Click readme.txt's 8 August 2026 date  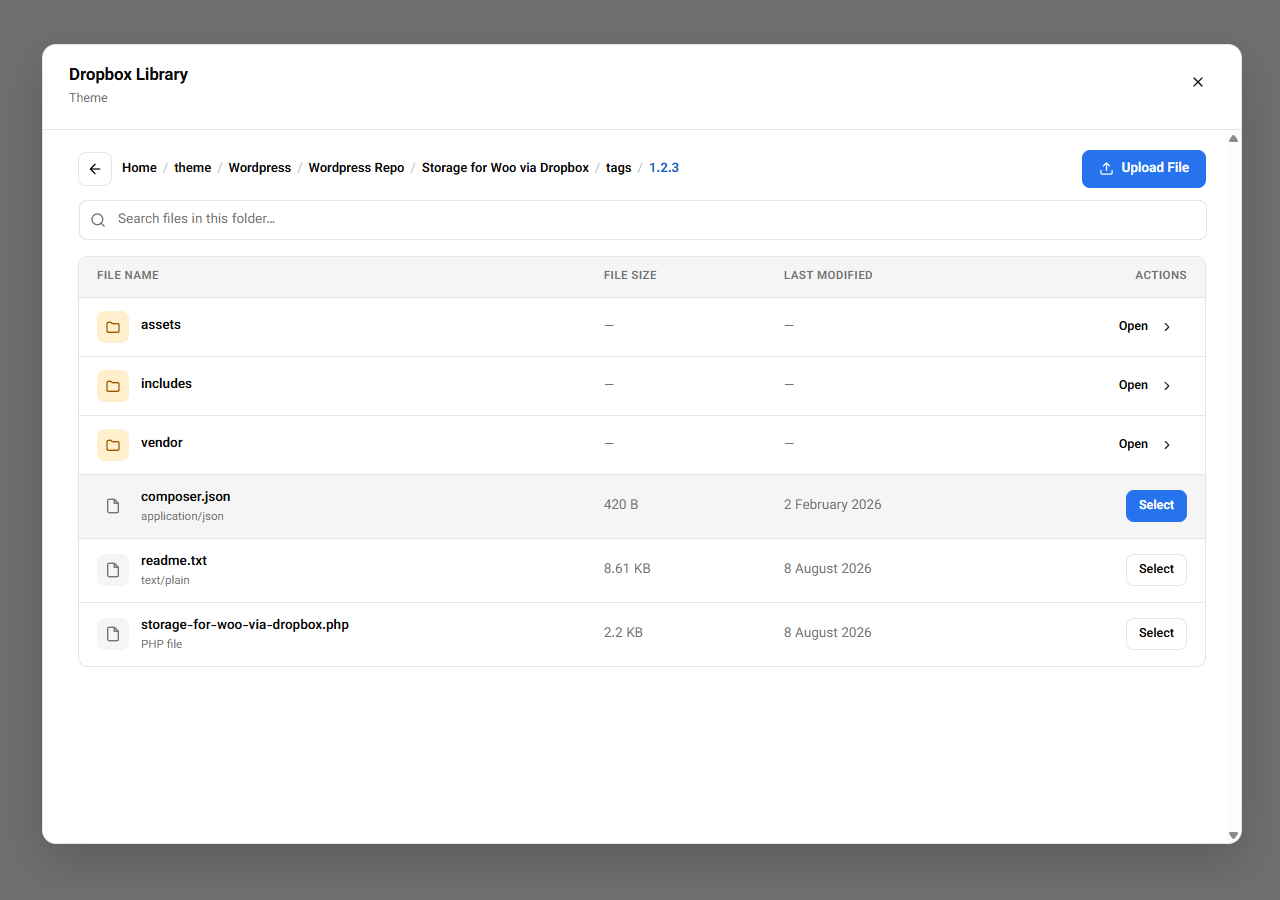pyautogui.click(x=828, y=569)
